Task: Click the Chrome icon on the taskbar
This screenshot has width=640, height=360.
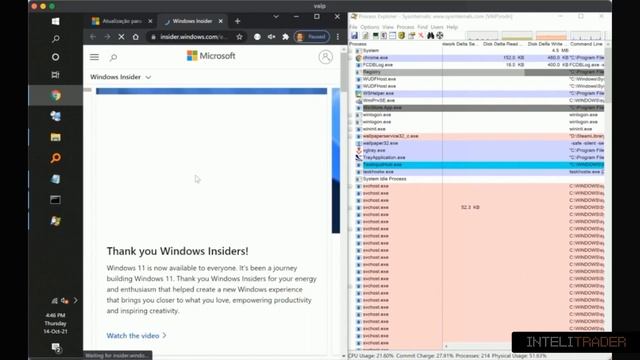Action: (x=56, y=96)
